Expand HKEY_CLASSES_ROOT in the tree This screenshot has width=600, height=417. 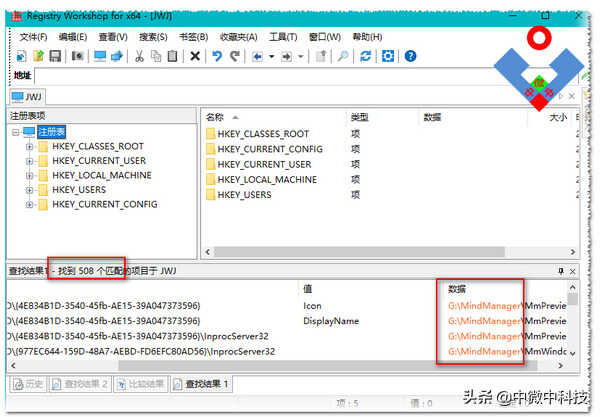(29, 147)
